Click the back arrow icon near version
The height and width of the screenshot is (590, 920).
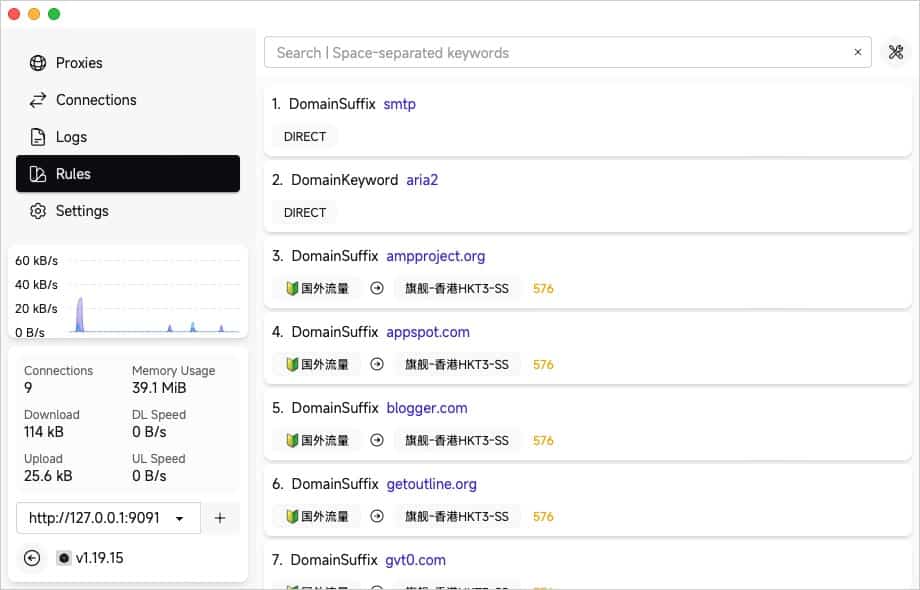32,558
